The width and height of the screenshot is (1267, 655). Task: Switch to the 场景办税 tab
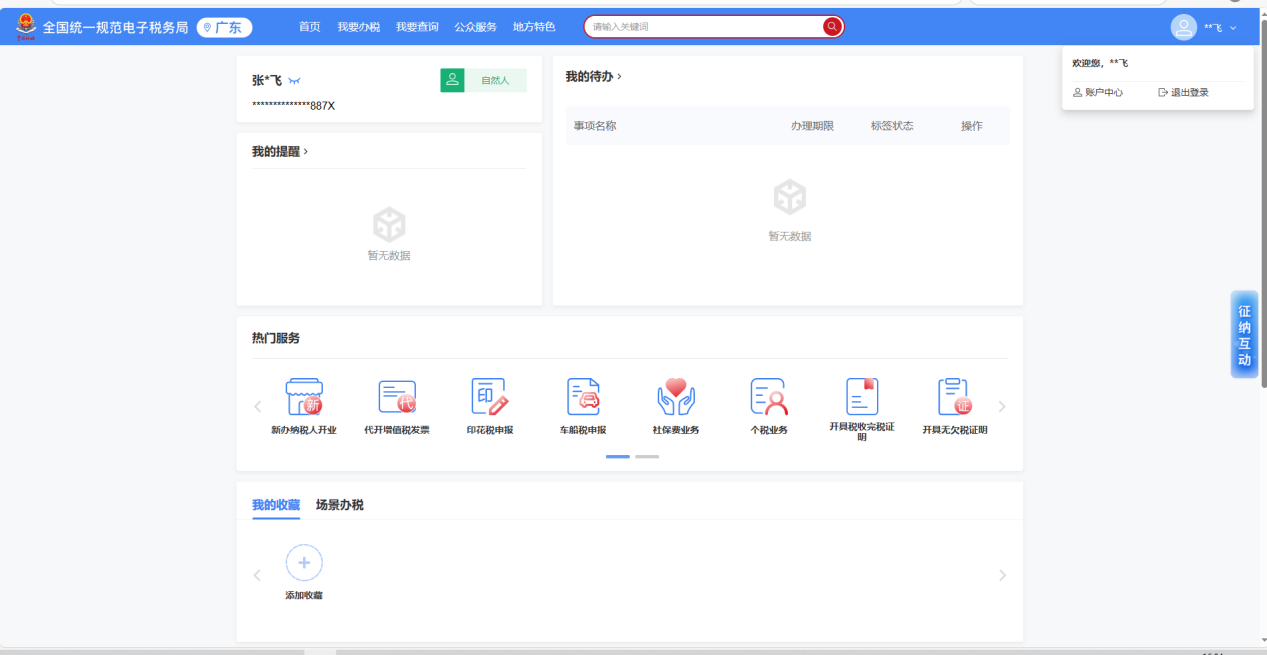340,505
